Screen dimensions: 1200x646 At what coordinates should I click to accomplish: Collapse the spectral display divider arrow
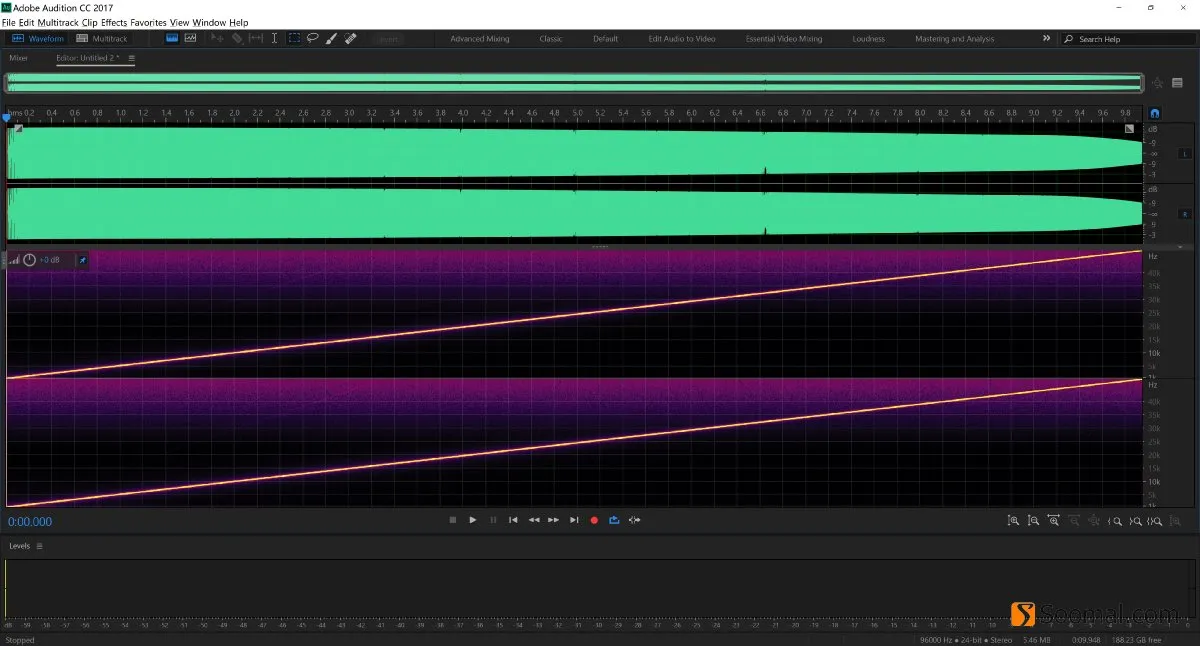pos(1180,246)
